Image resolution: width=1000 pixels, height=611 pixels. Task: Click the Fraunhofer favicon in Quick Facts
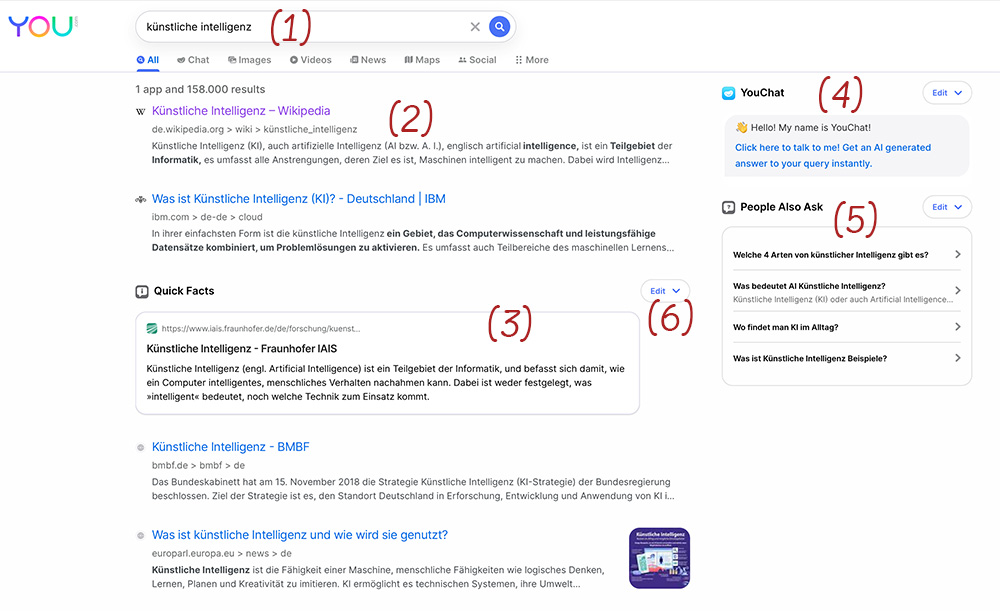pyautogui.click(x=152, y=328)
